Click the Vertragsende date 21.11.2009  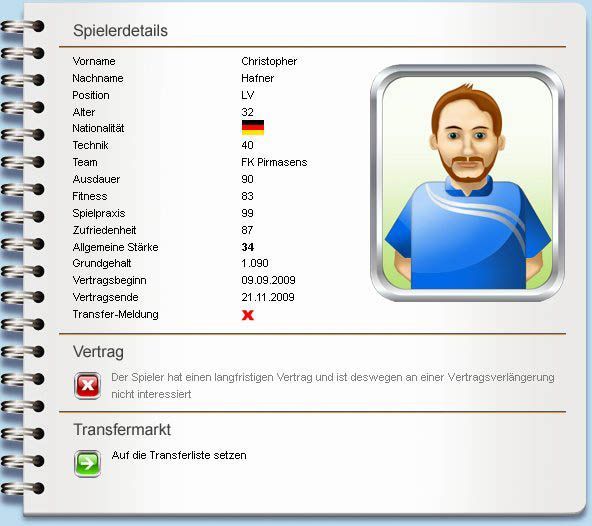[x=268, y=297]
